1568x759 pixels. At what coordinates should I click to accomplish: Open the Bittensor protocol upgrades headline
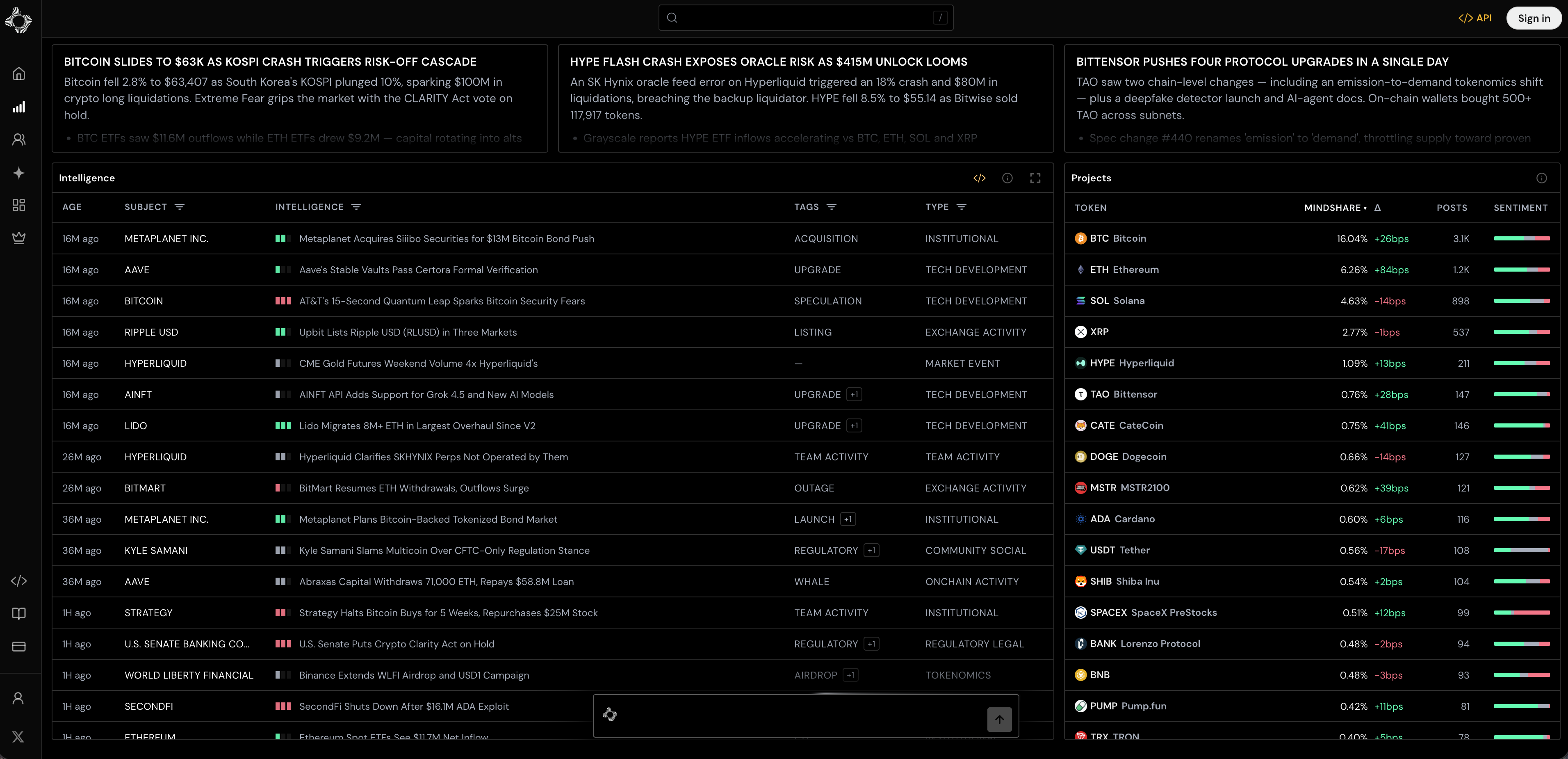(1263, 62)
